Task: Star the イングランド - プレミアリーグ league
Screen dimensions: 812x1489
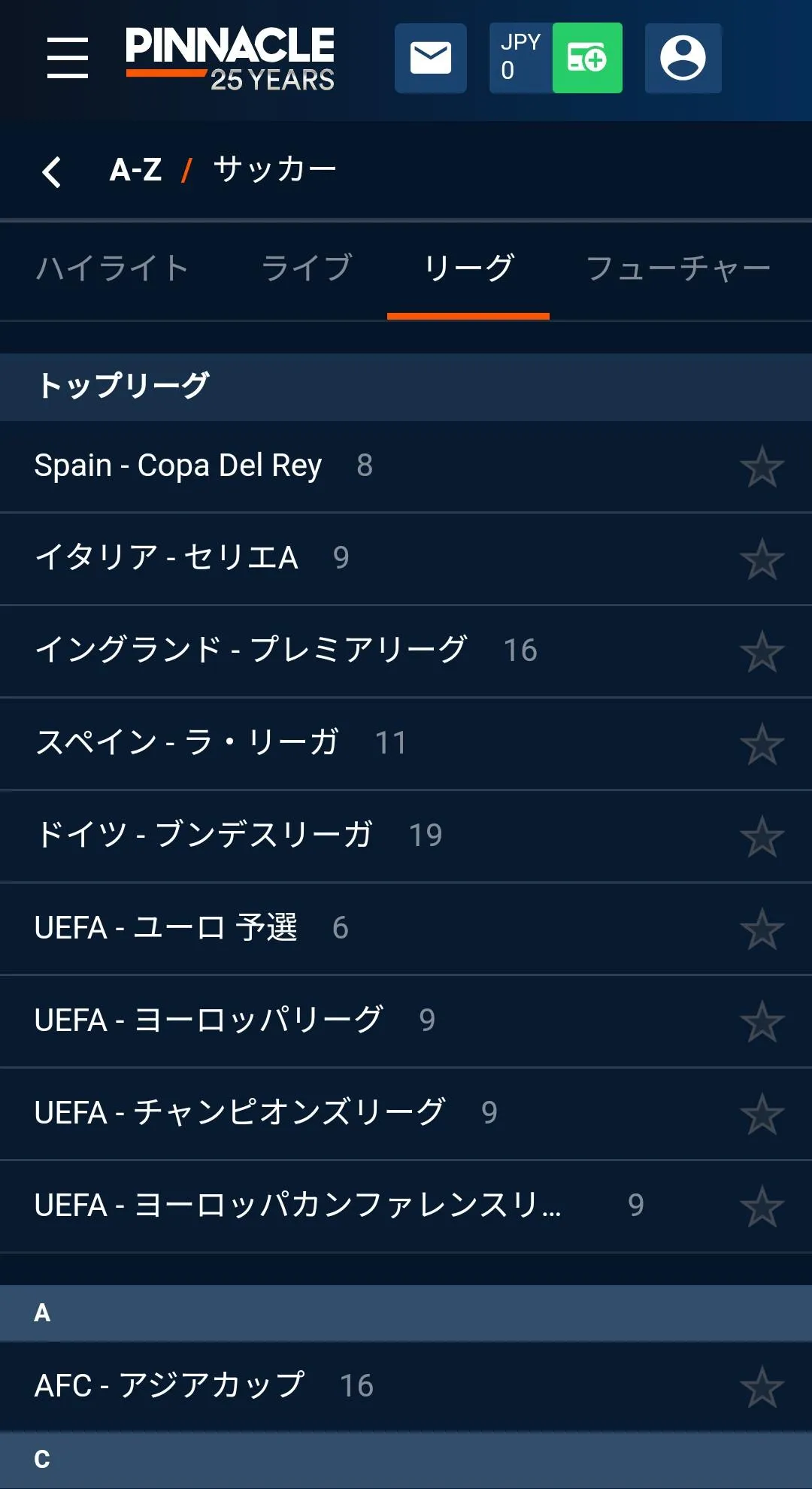Action: pyautogui.click(x=762, y=652)
